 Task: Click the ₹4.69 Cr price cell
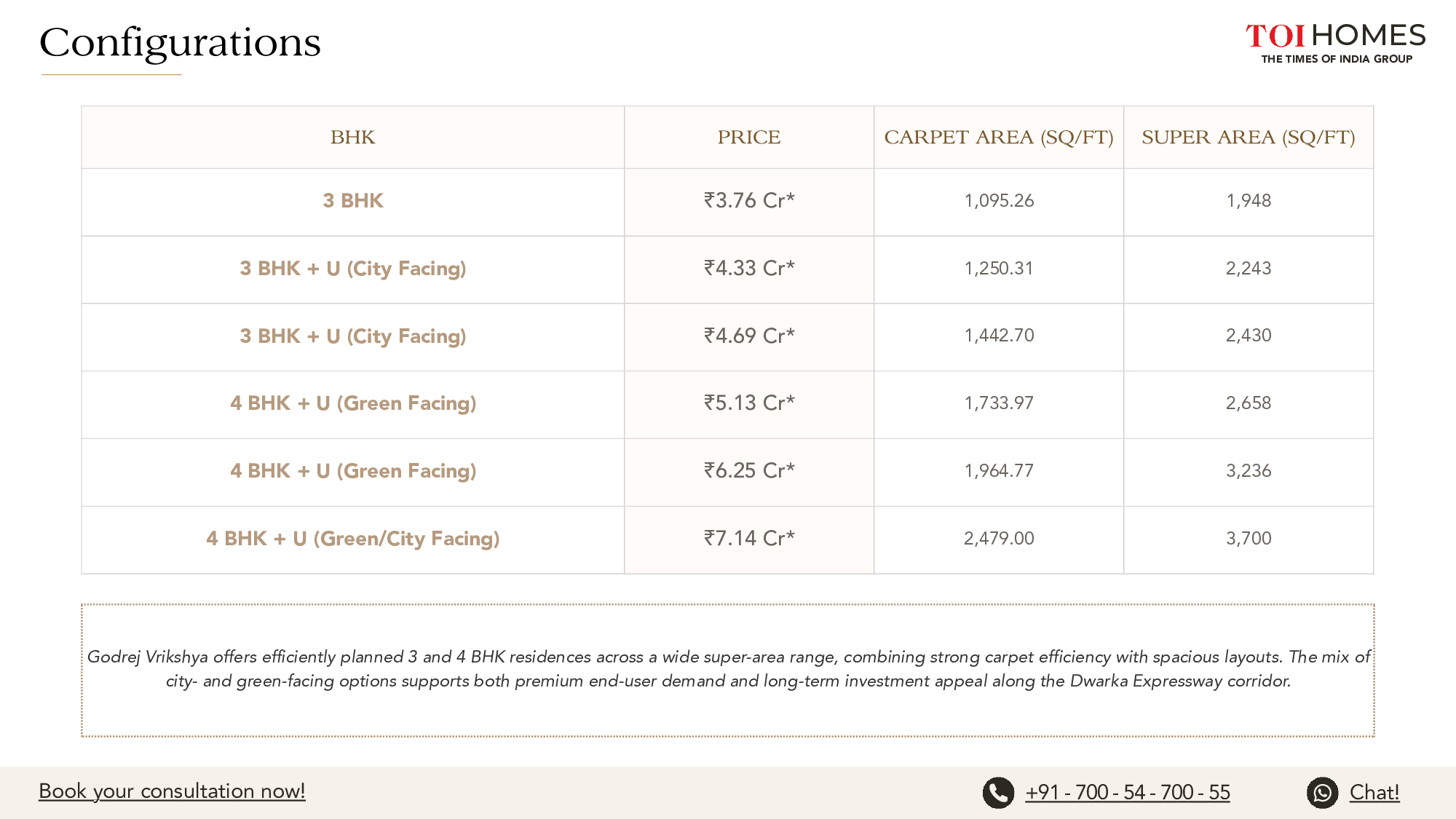(x=748, y=336)
